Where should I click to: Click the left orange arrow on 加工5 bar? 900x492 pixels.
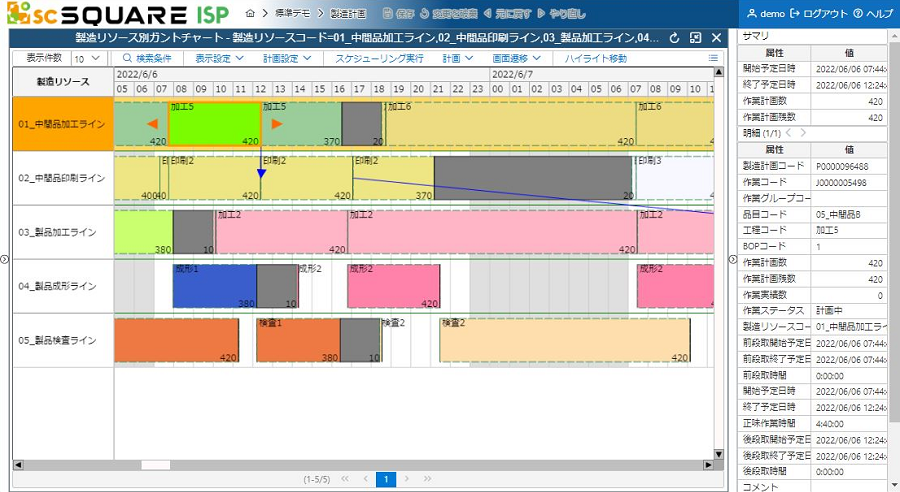[152, 124]
